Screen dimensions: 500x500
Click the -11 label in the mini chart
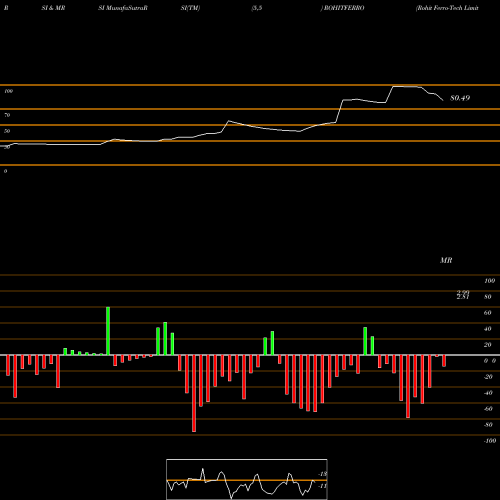click(323, 486)
